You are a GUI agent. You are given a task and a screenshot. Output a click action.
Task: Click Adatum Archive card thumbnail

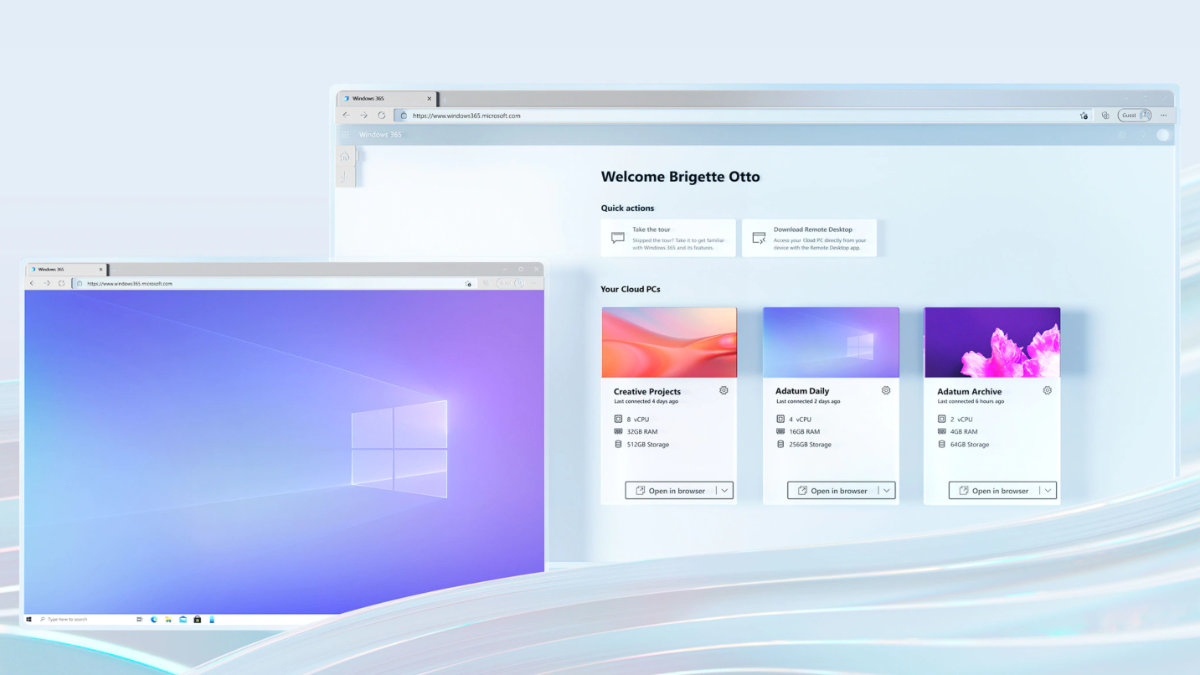click(x=992, y=342)
